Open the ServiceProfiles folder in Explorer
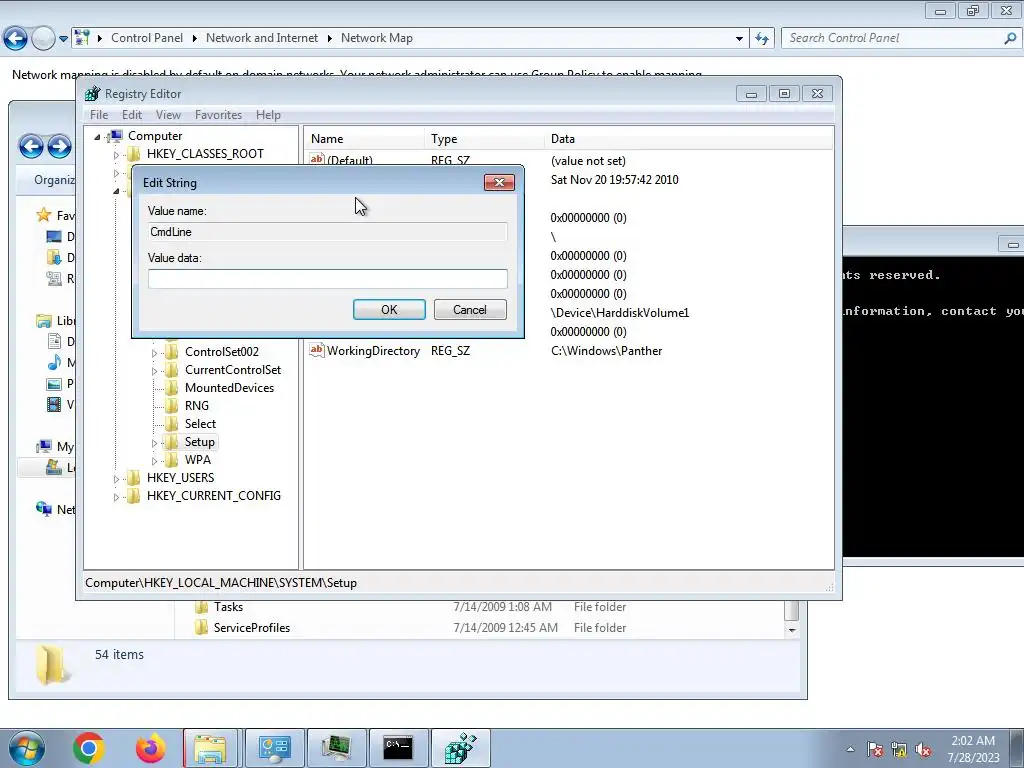1024x768 pixels. click(251, 628)
